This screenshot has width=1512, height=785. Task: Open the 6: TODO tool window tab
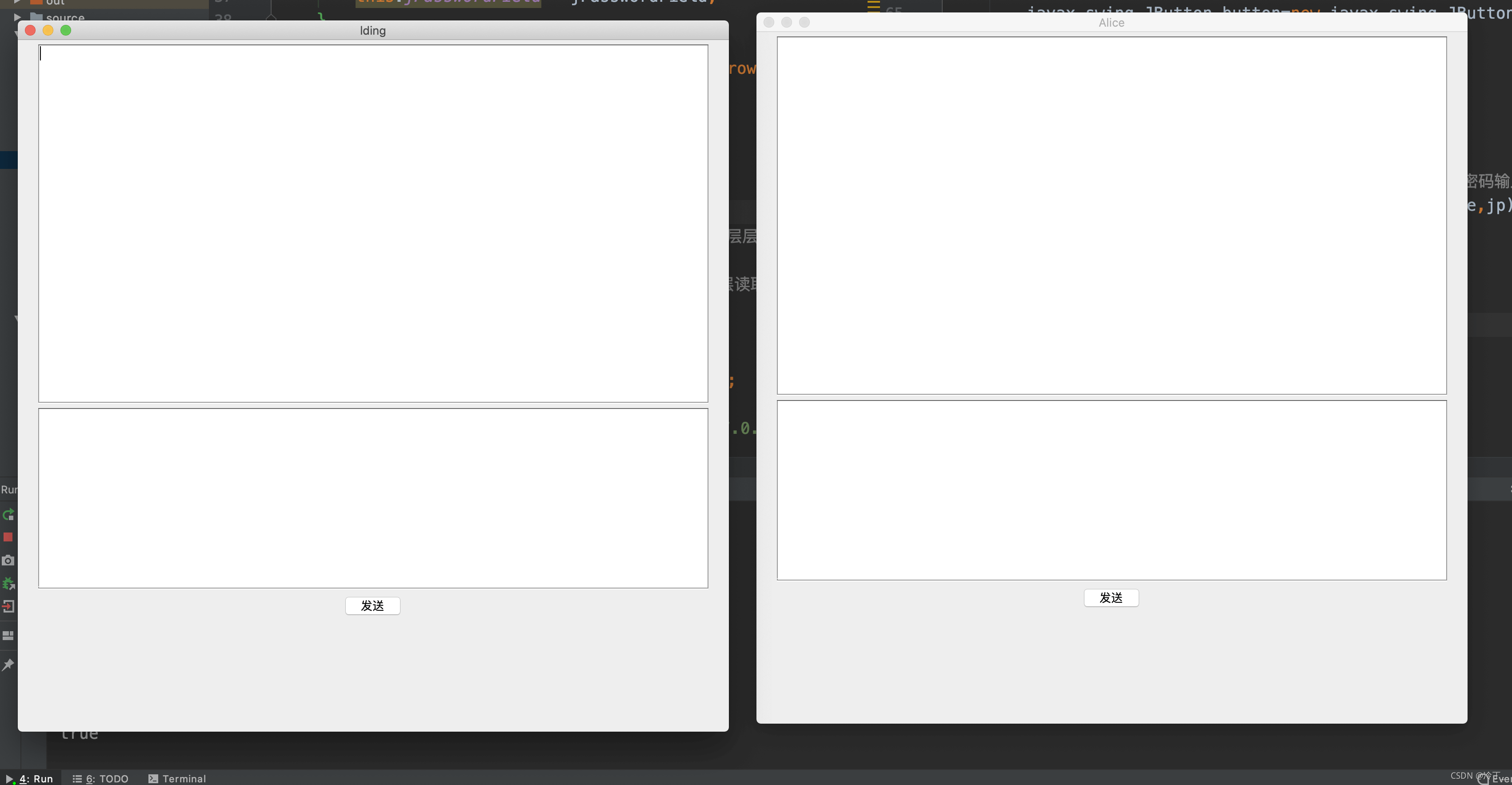(100, 778)
